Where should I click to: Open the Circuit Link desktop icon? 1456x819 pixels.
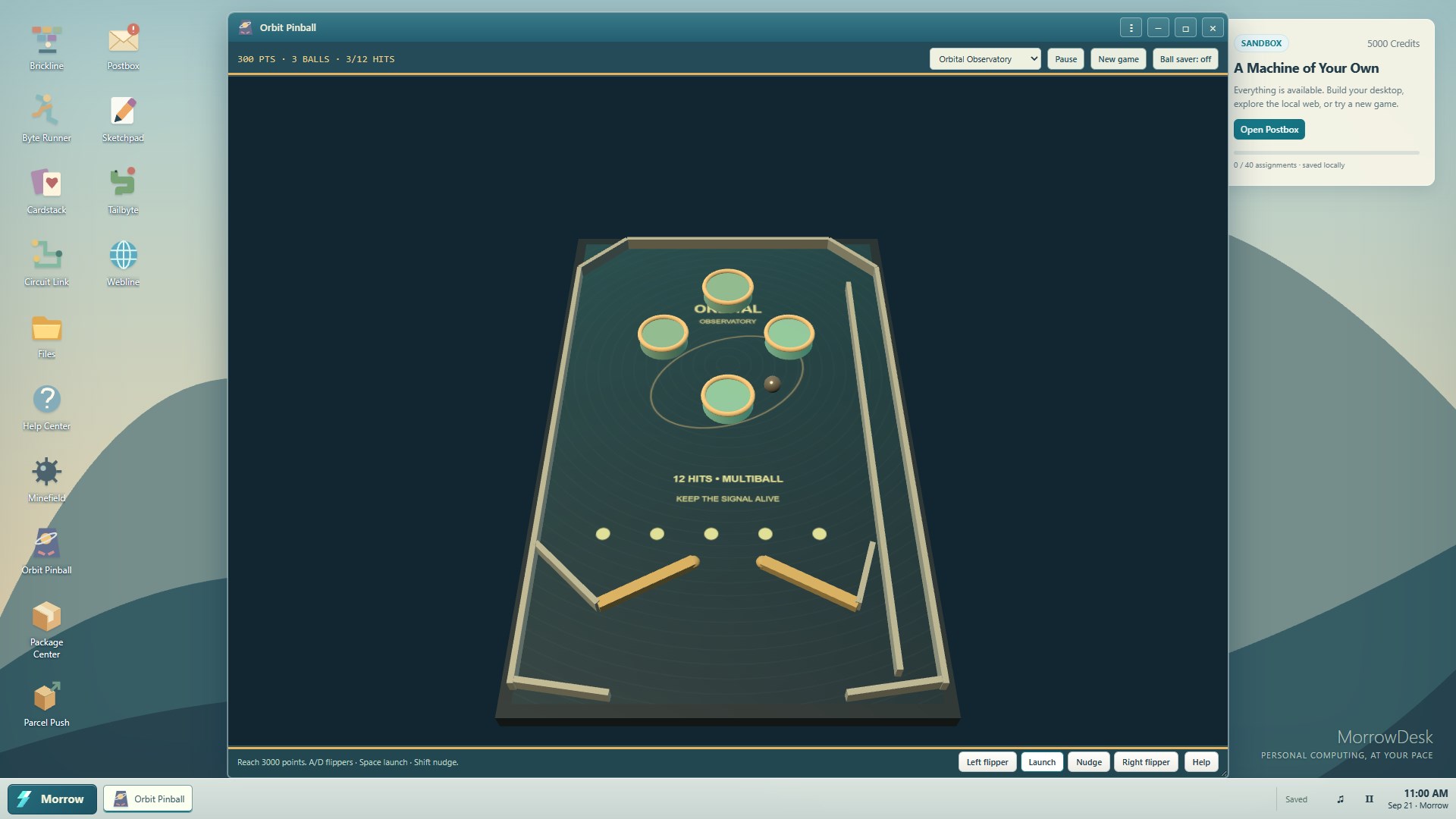46,263
